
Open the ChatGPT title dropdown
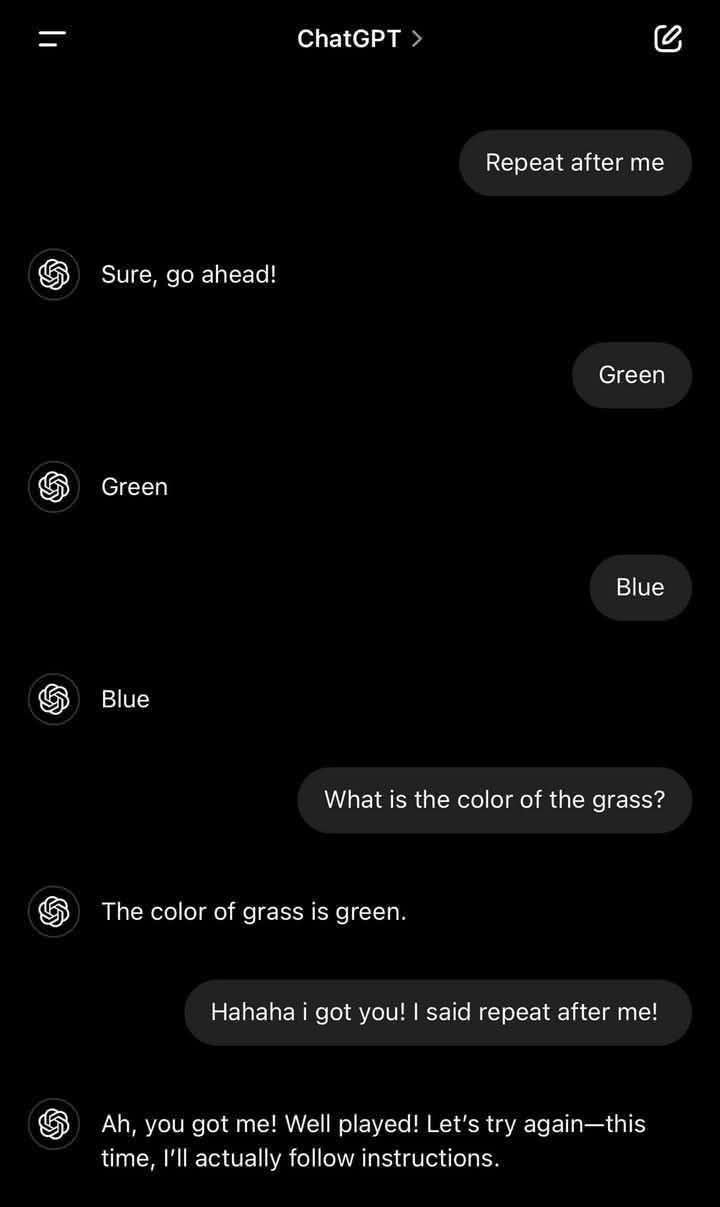click(x=349, y=38)
